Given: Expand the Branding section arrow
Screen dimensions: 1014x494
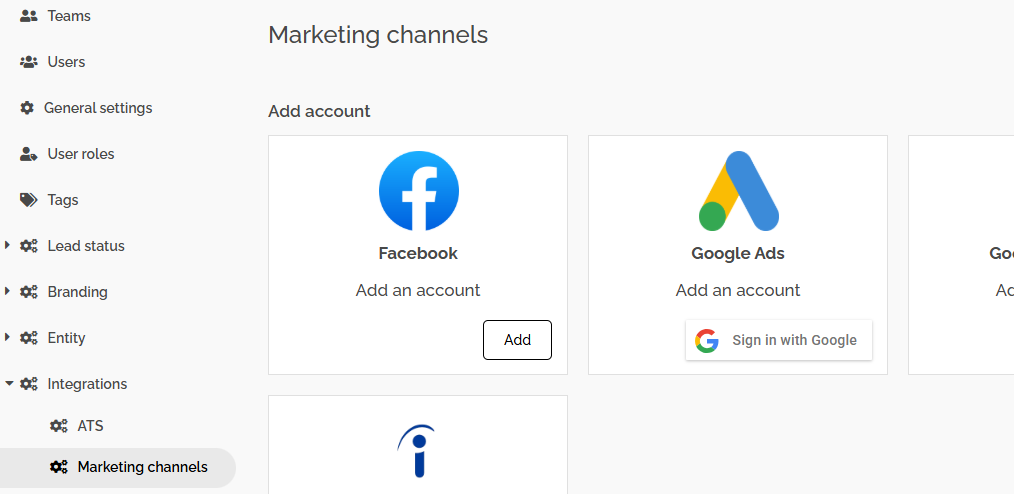Looking at the screenshot, I should (8, 292).
